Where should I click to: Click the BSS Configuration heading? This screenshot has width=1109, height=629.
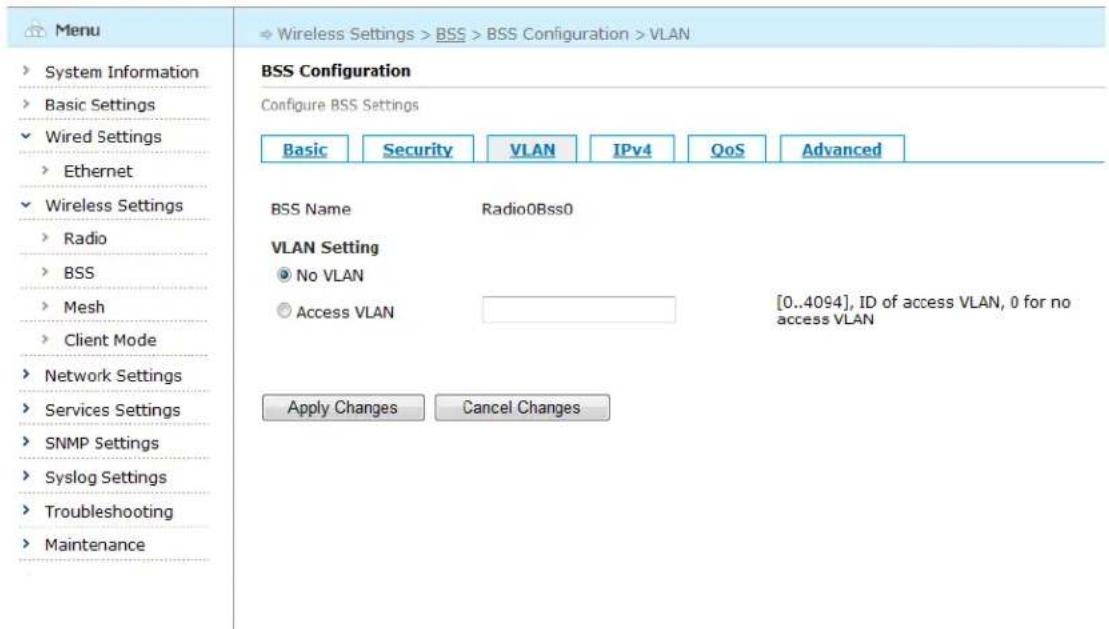coord(335,71)
